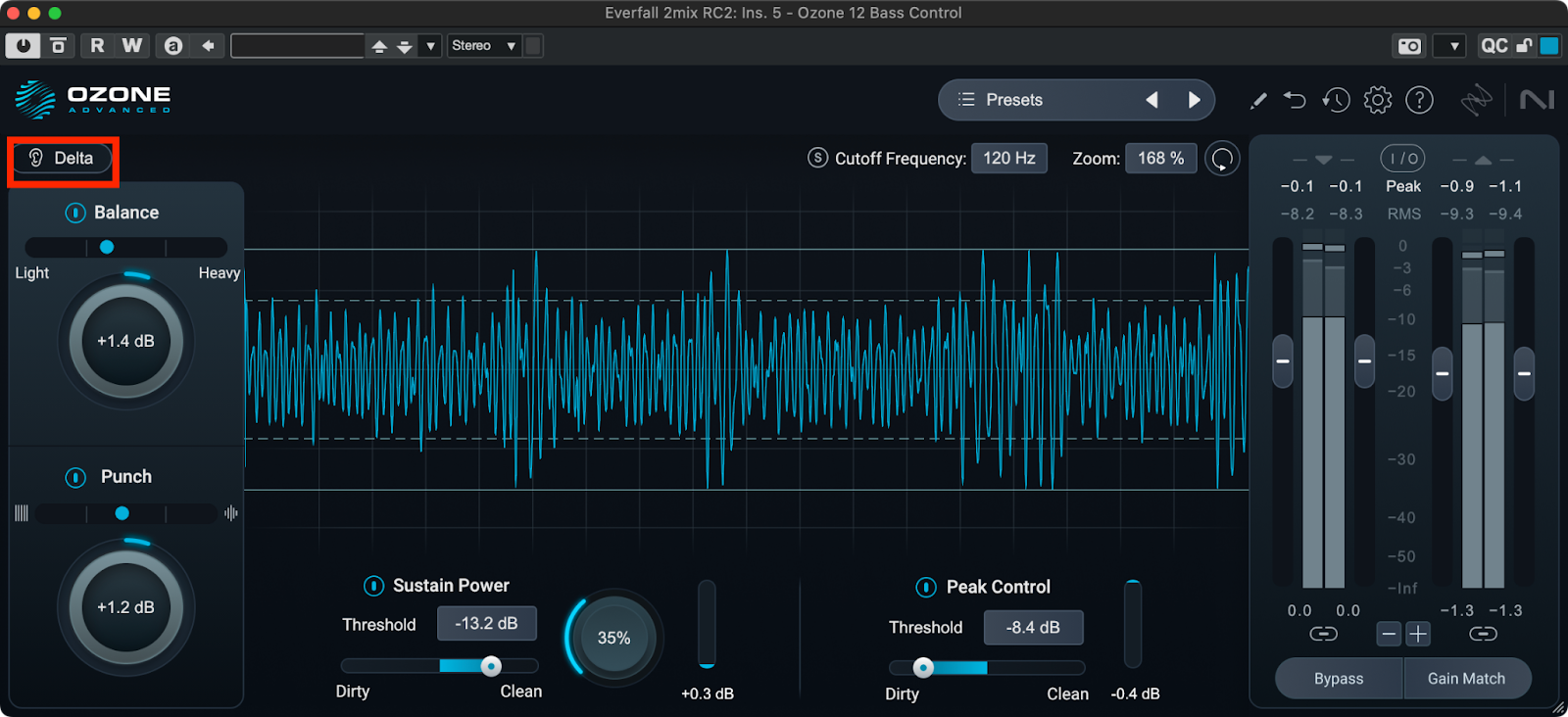Click the undo arrow icon
Image resolution: width=1568 pixels, height=717 pixels.
click(1295, 100)
